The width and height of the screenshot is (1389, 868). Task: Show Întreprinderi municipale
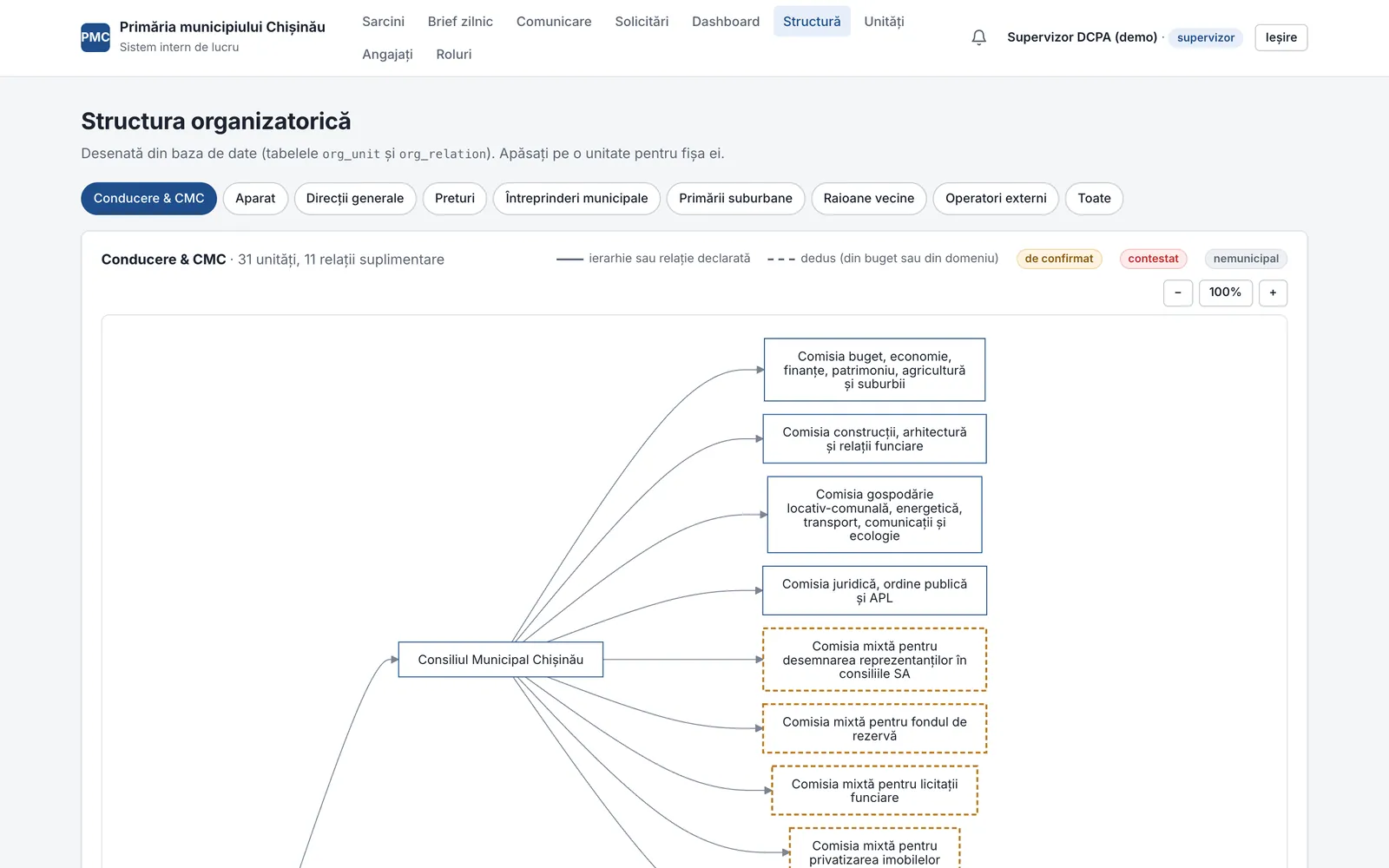pos(576,199)
